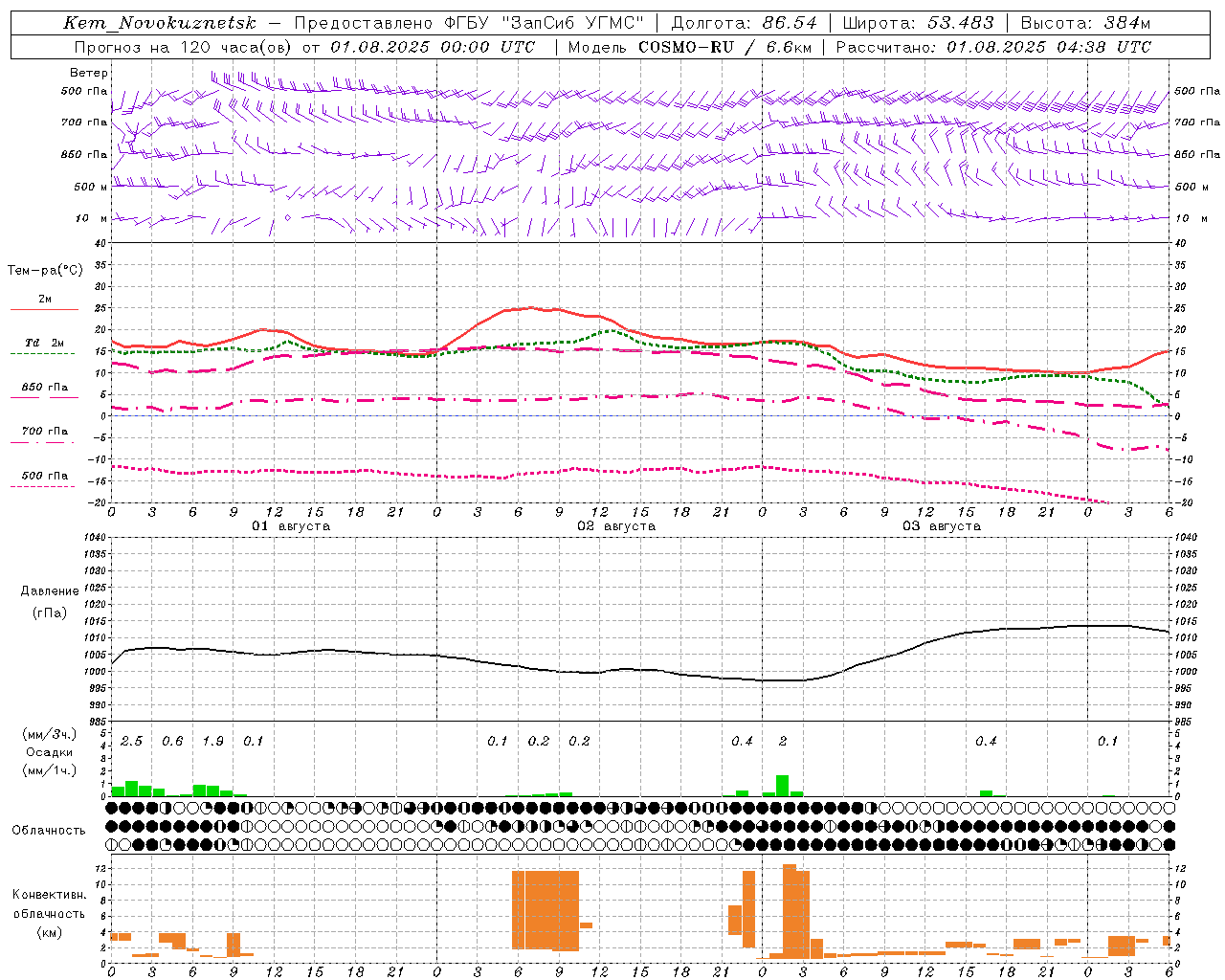
Task: Click the '(км)' convective cloud unit label
Action: click(x=50, y=932)
